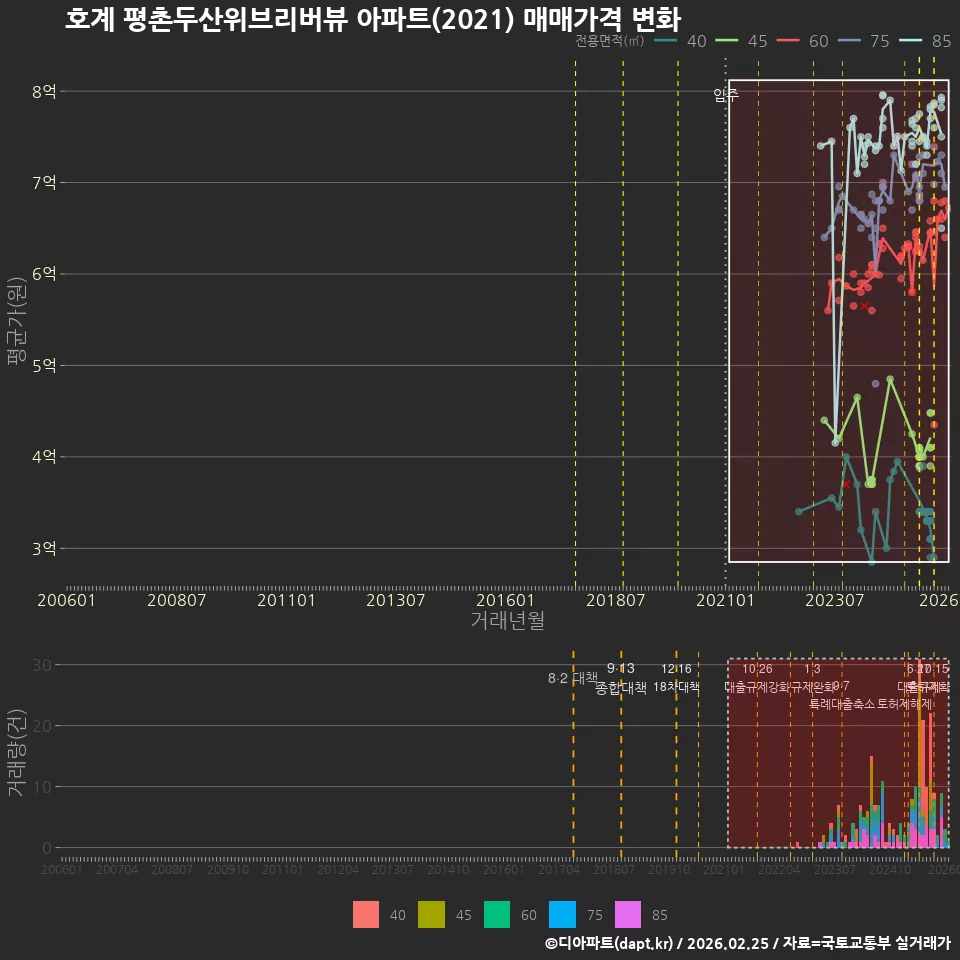Screen dimensions: 960x960
Task: Click the 거래년월 axis title
Action: click(x=508, y=620)
